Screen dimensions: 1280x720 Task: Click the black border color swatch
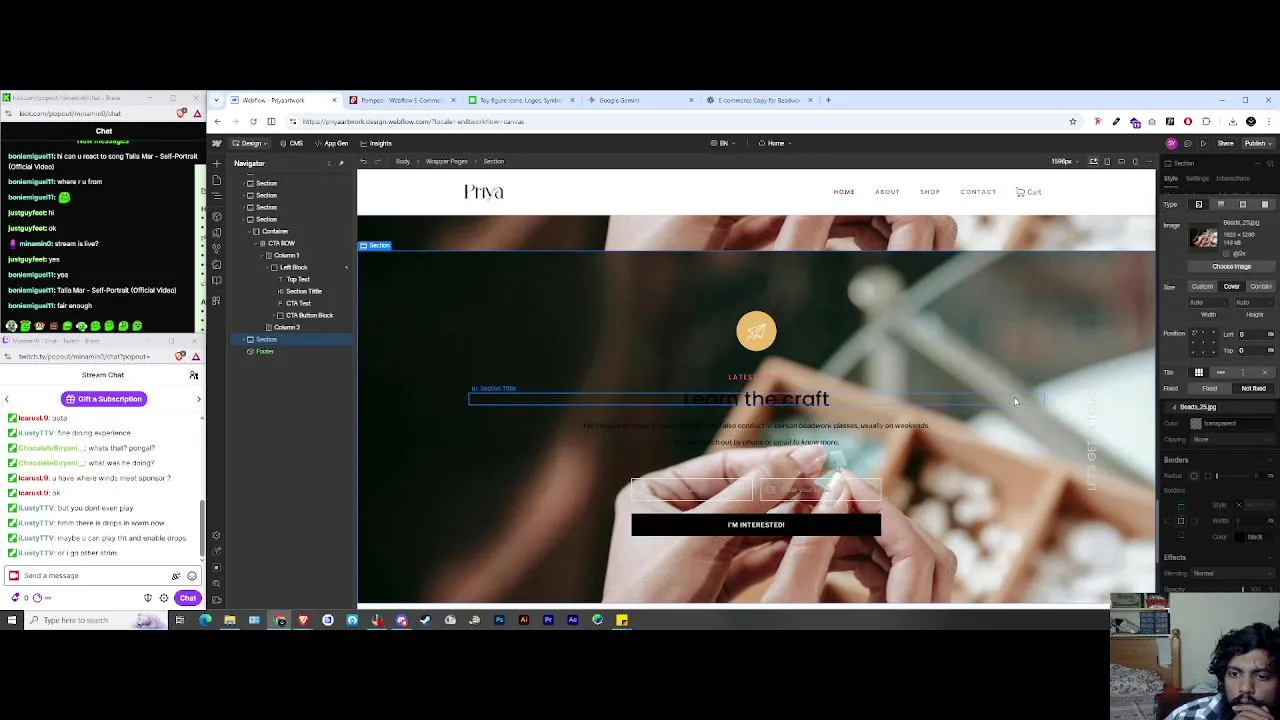pyautogui.click(x=1240, y=537)
